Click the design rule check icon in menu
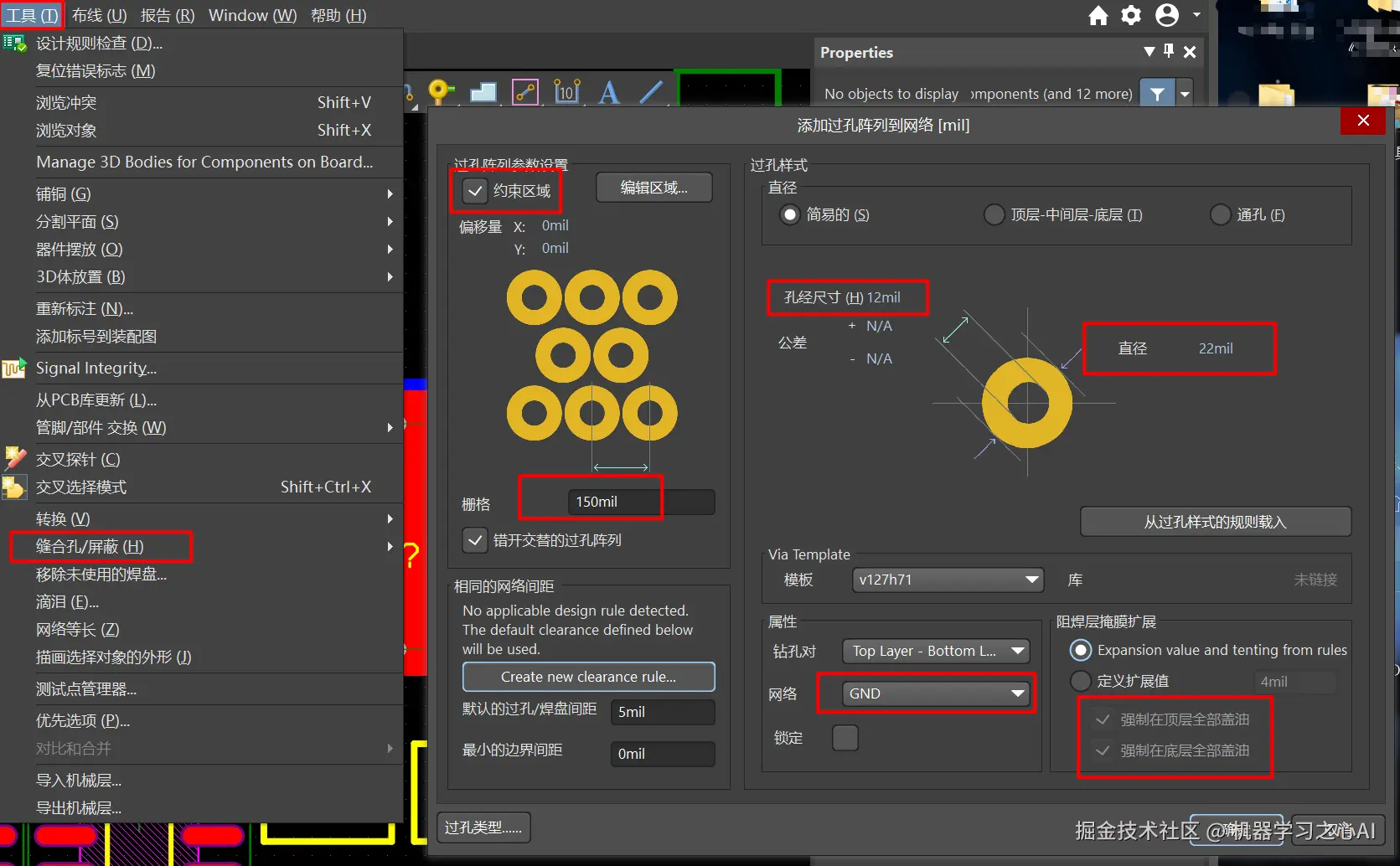 [x=14, y=43]
